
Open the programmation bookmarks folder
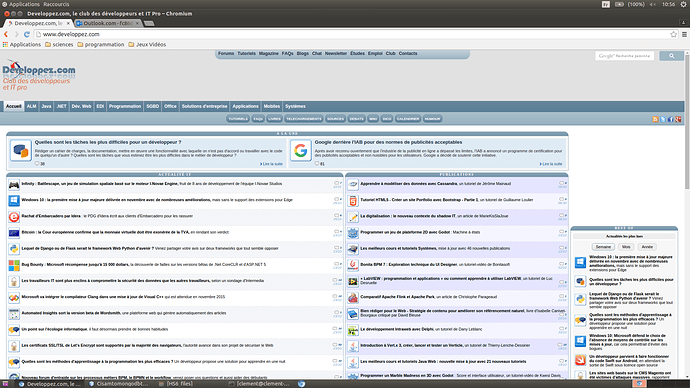click(101, 44)
